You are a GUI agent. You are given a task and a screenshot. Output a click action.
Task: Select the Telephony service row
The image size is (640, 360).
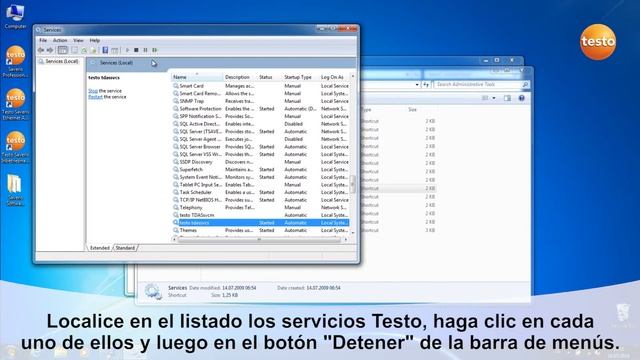pyautogui.click(x=260, y=207)
